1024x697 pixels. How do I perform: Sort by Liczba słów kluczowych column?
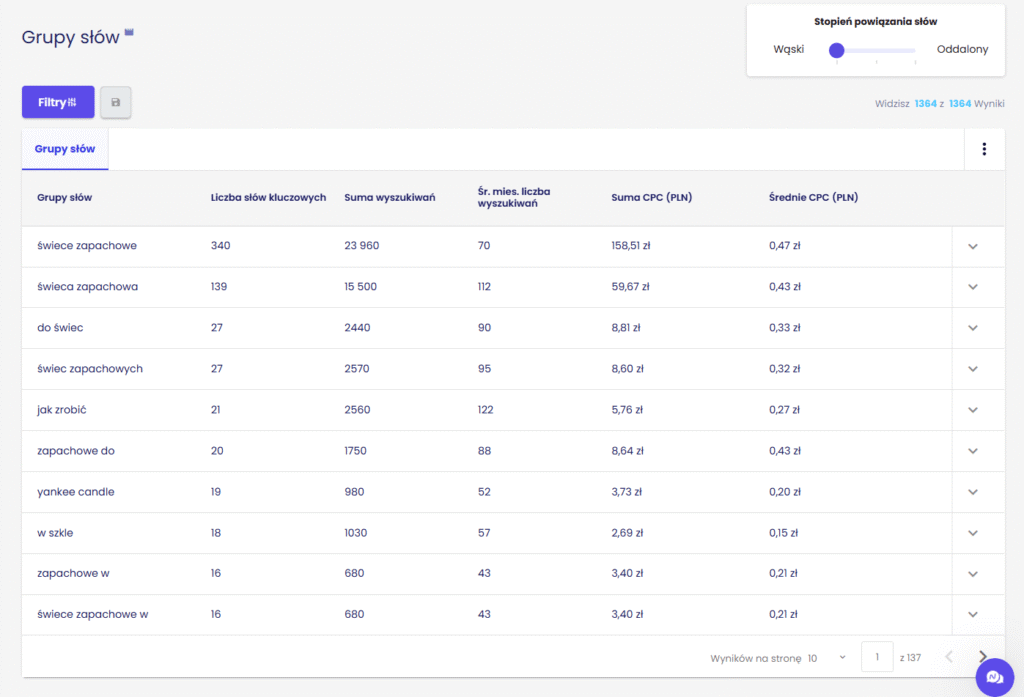268,197
